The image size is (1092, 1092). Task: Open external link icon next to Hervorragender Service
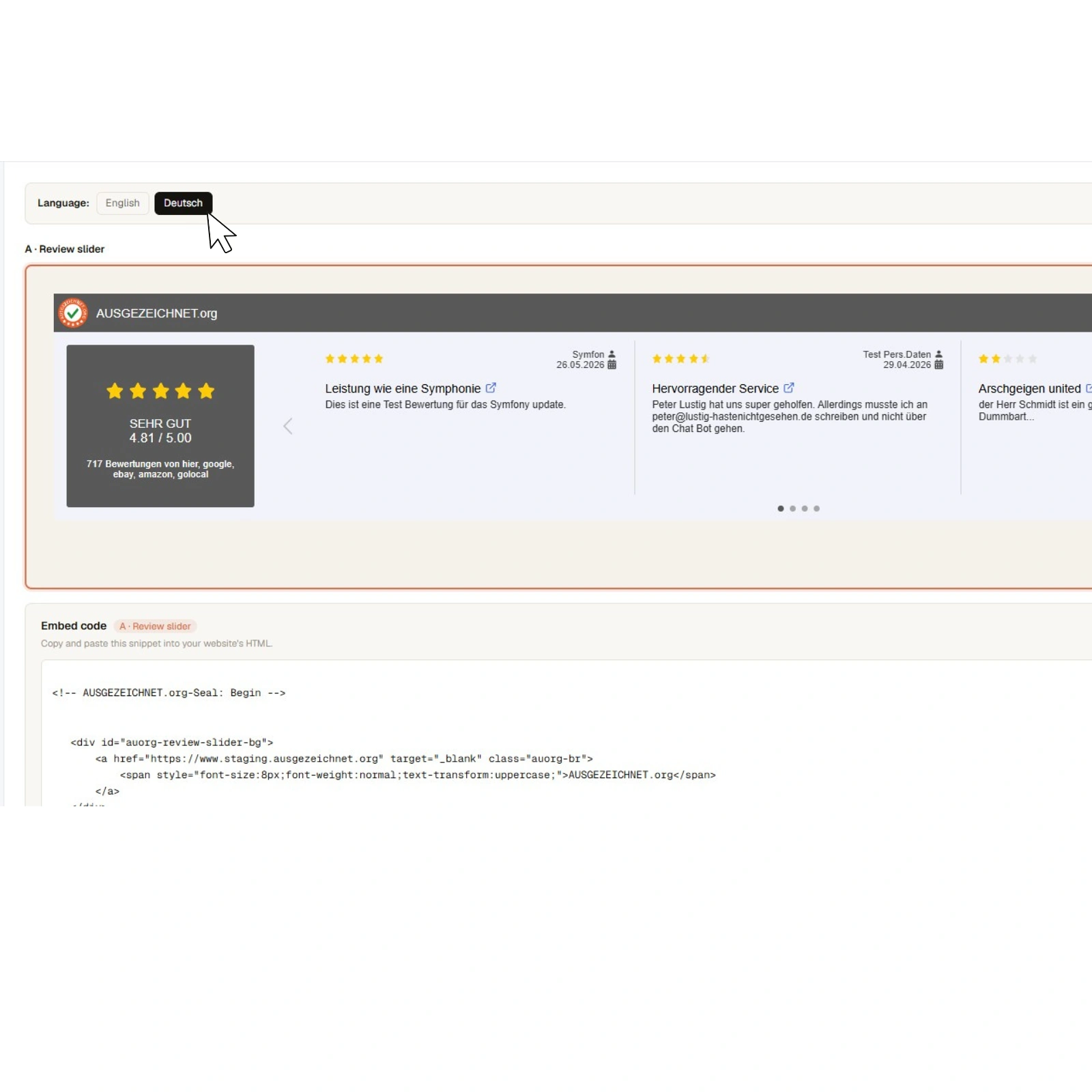tap(789, 388)
